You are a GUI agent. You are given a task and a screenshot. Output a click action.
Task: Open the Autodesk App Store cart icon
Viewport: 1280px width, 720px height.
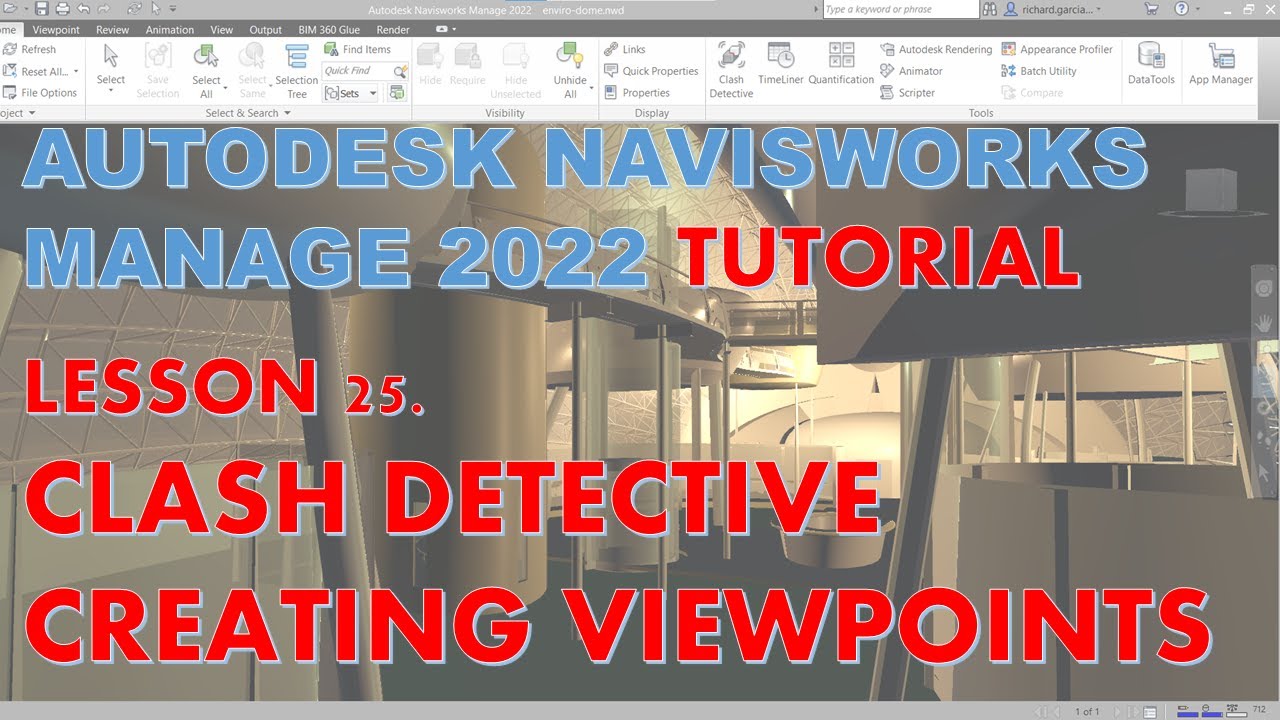(x=1151, y=9)
